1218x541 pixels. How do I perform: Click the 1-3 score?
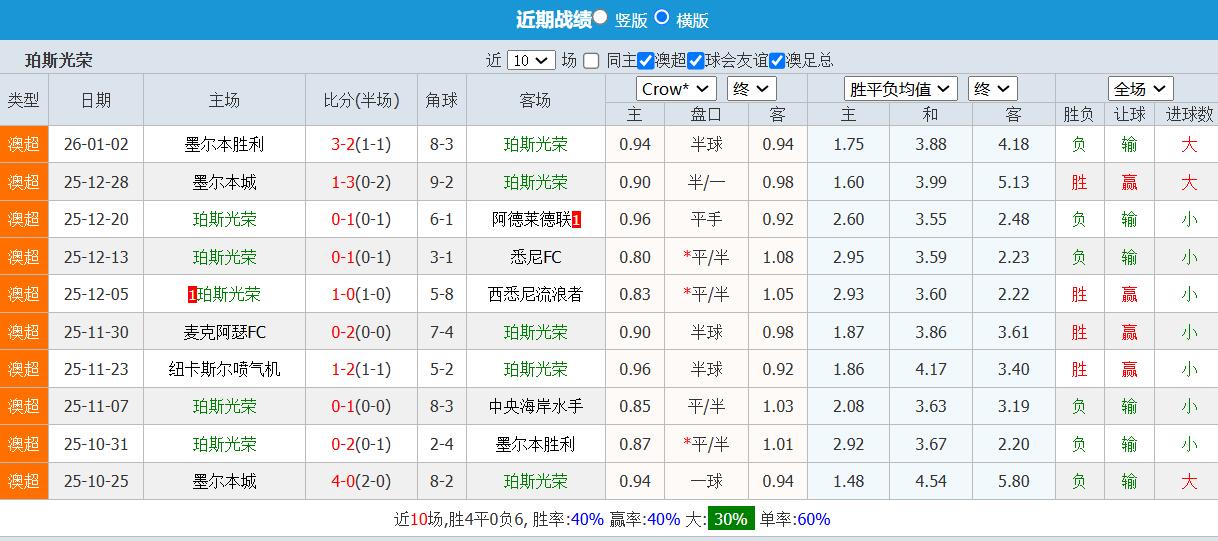(343, 182)
